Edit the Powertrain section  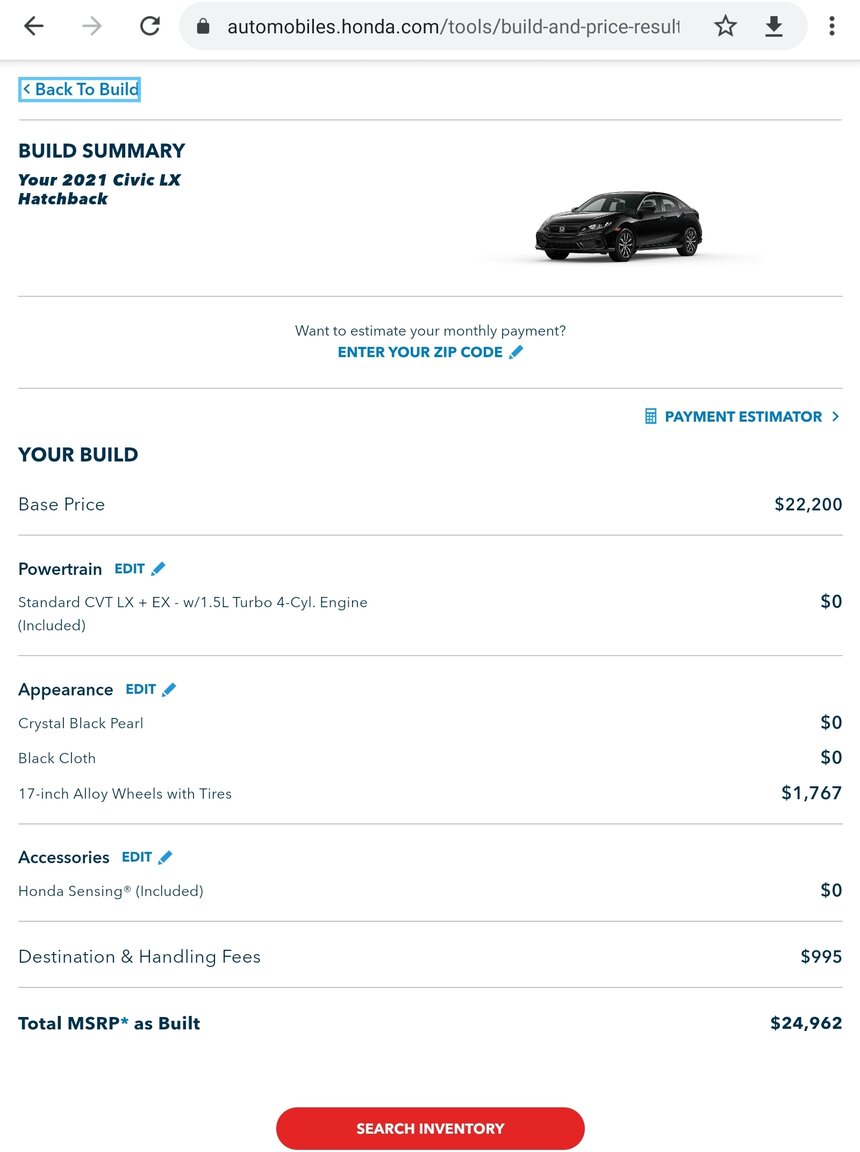click(129, 568)
